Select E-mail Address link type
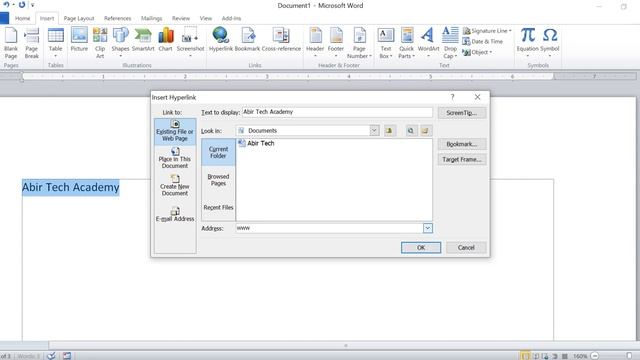 (175, 215)
